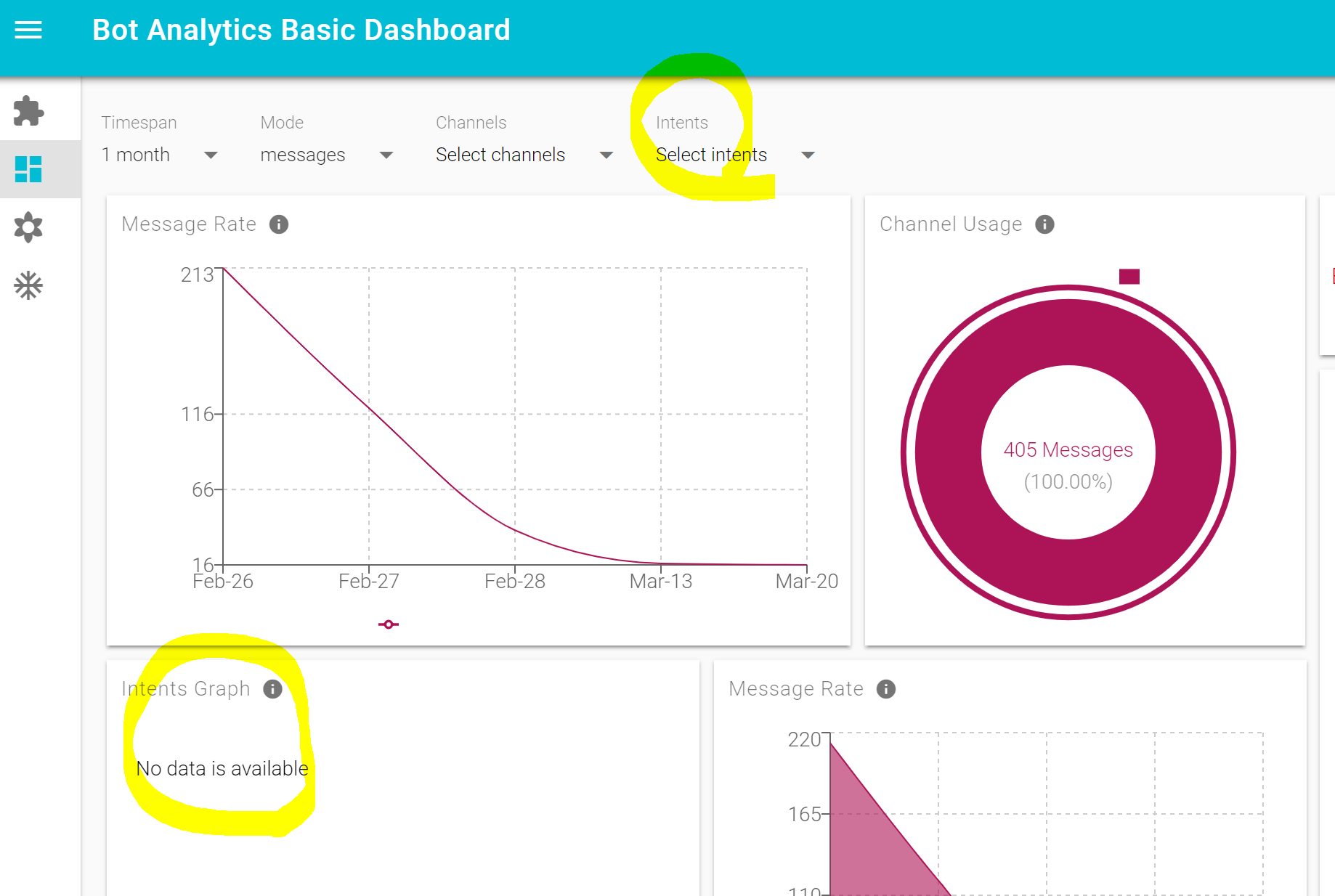Image resolution: width=1335 pixels, height=896 pixels.
Task: Open the Mode dropdown showing messages
Action: tap(327, 155)
